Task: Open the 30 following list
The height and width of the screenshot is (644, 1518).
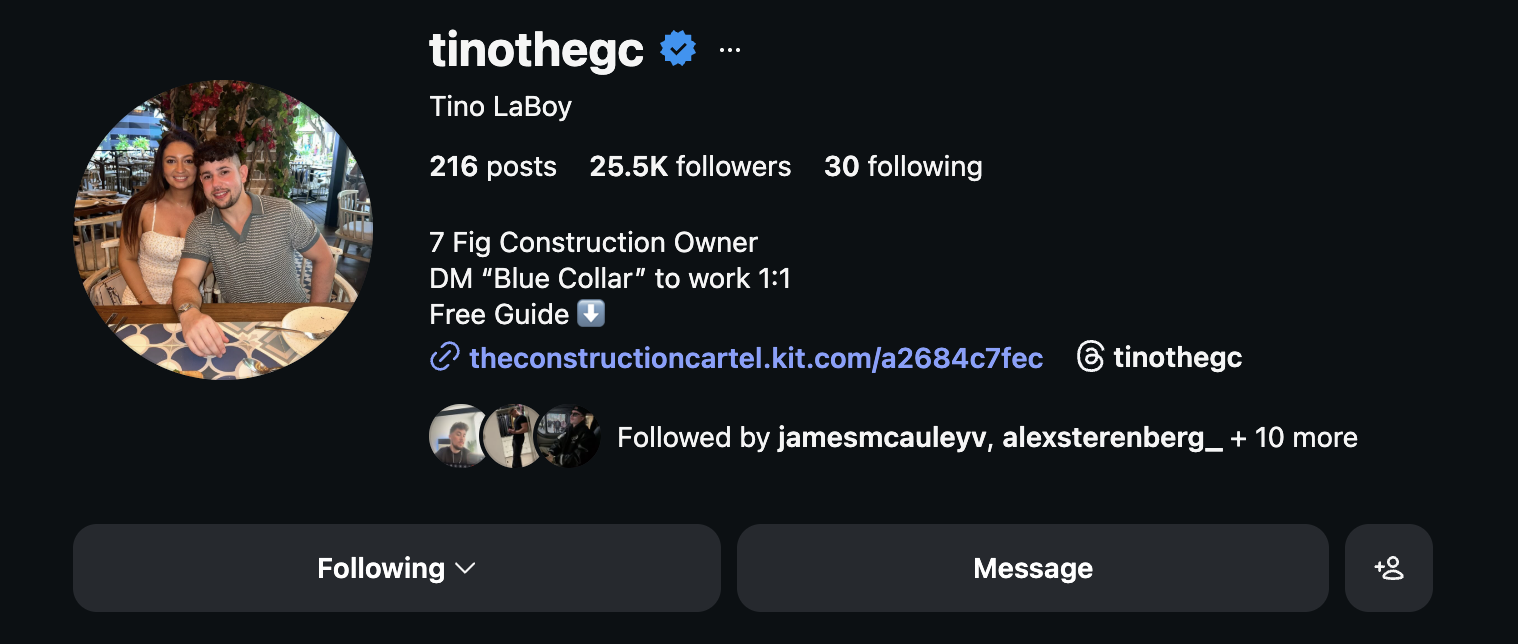Action: coord(903,166)
